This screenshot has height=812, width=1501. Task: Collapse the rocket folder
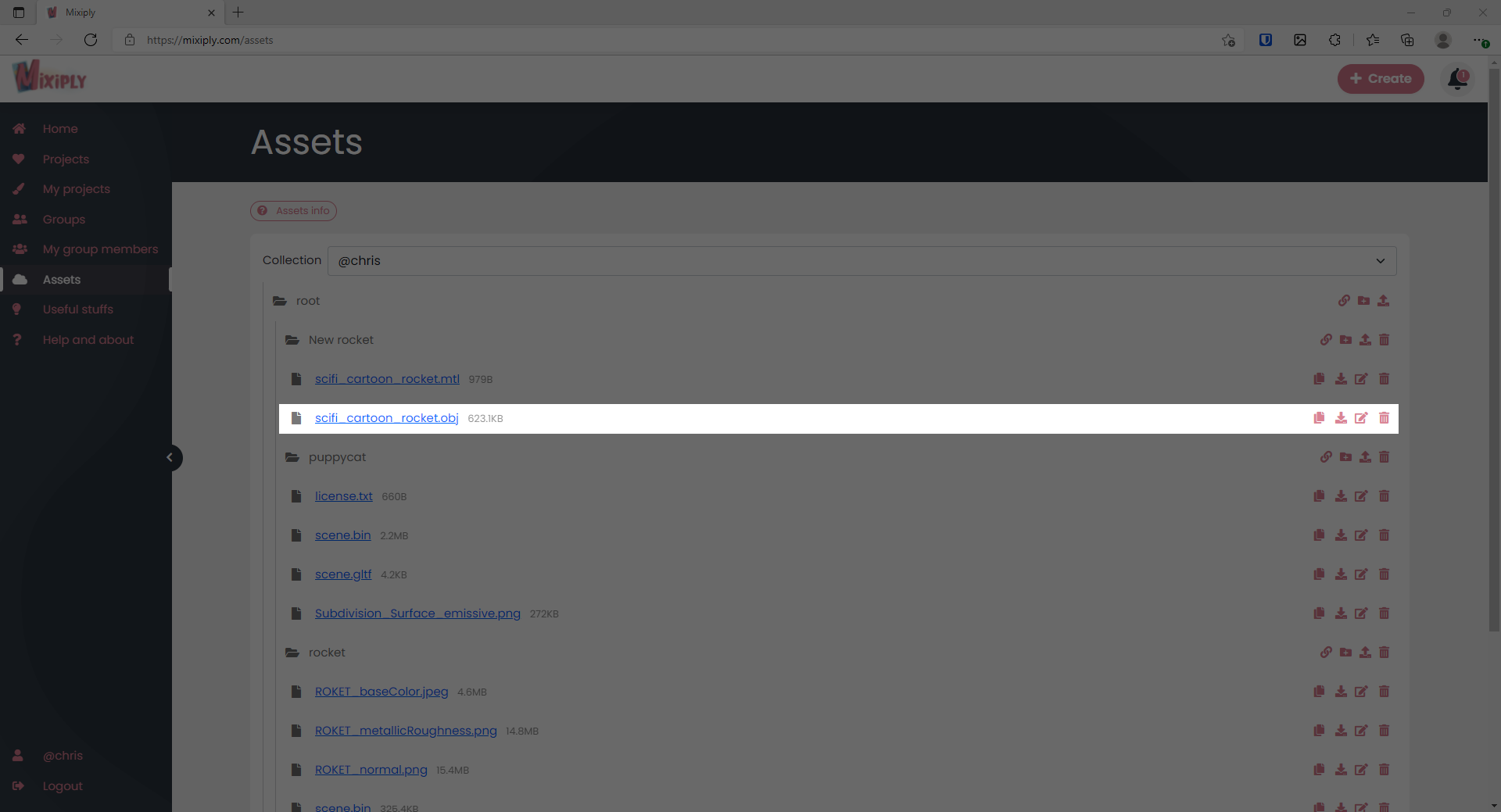pos(292,653)
